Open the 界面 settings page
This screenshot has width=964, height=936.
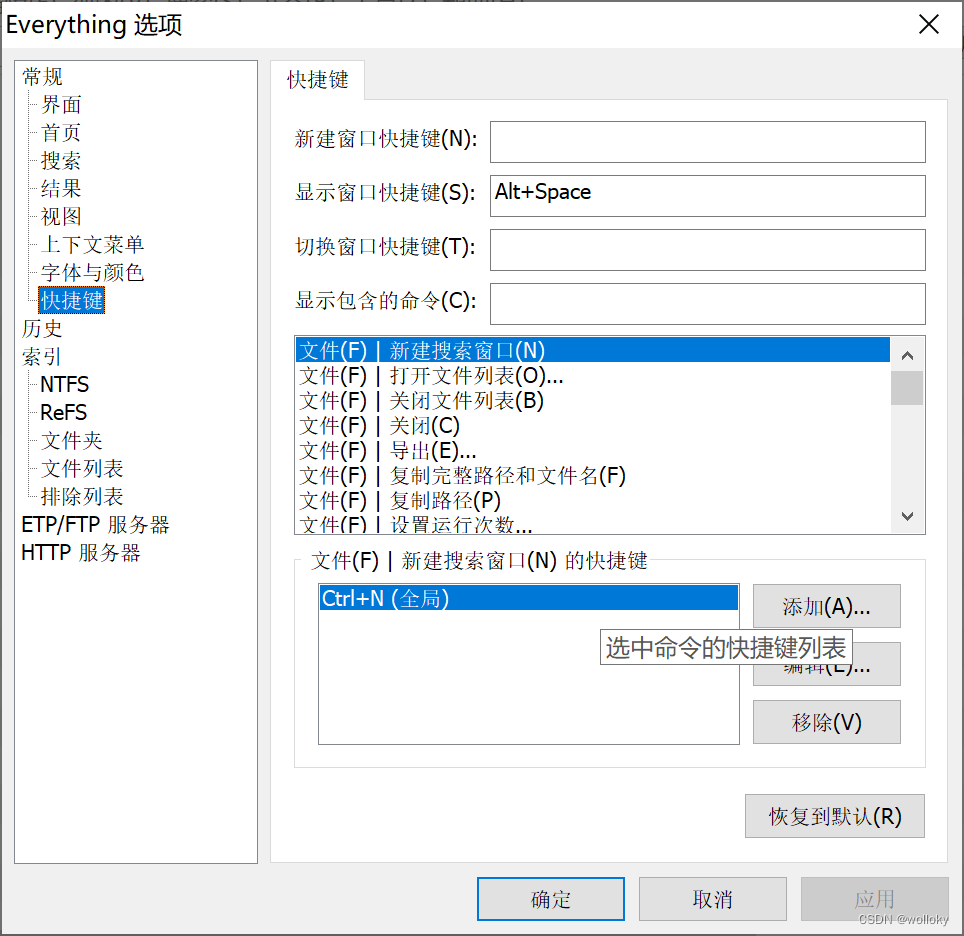[61, 105]
